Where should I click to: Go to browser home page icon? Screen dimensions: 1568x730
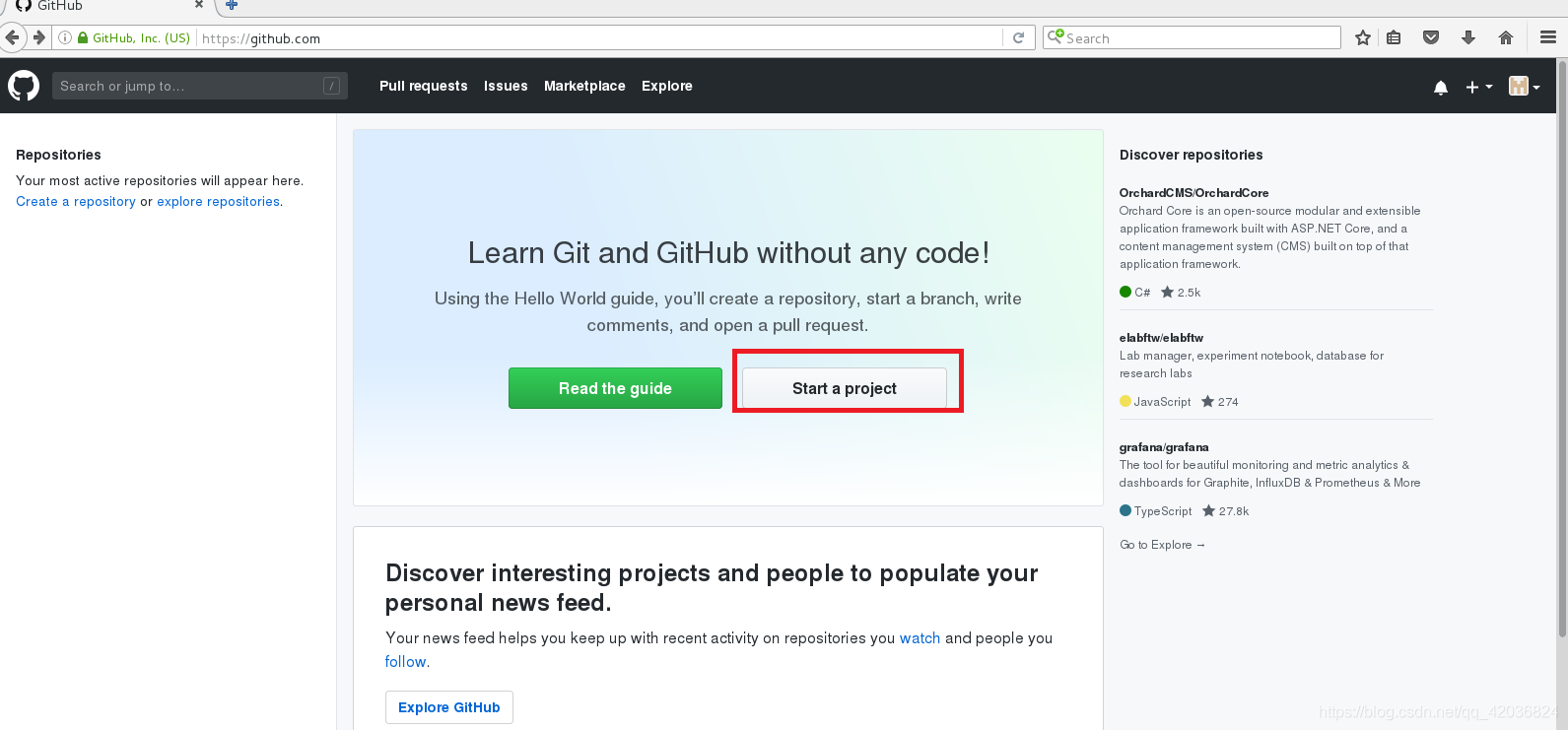pos(1505,37)
